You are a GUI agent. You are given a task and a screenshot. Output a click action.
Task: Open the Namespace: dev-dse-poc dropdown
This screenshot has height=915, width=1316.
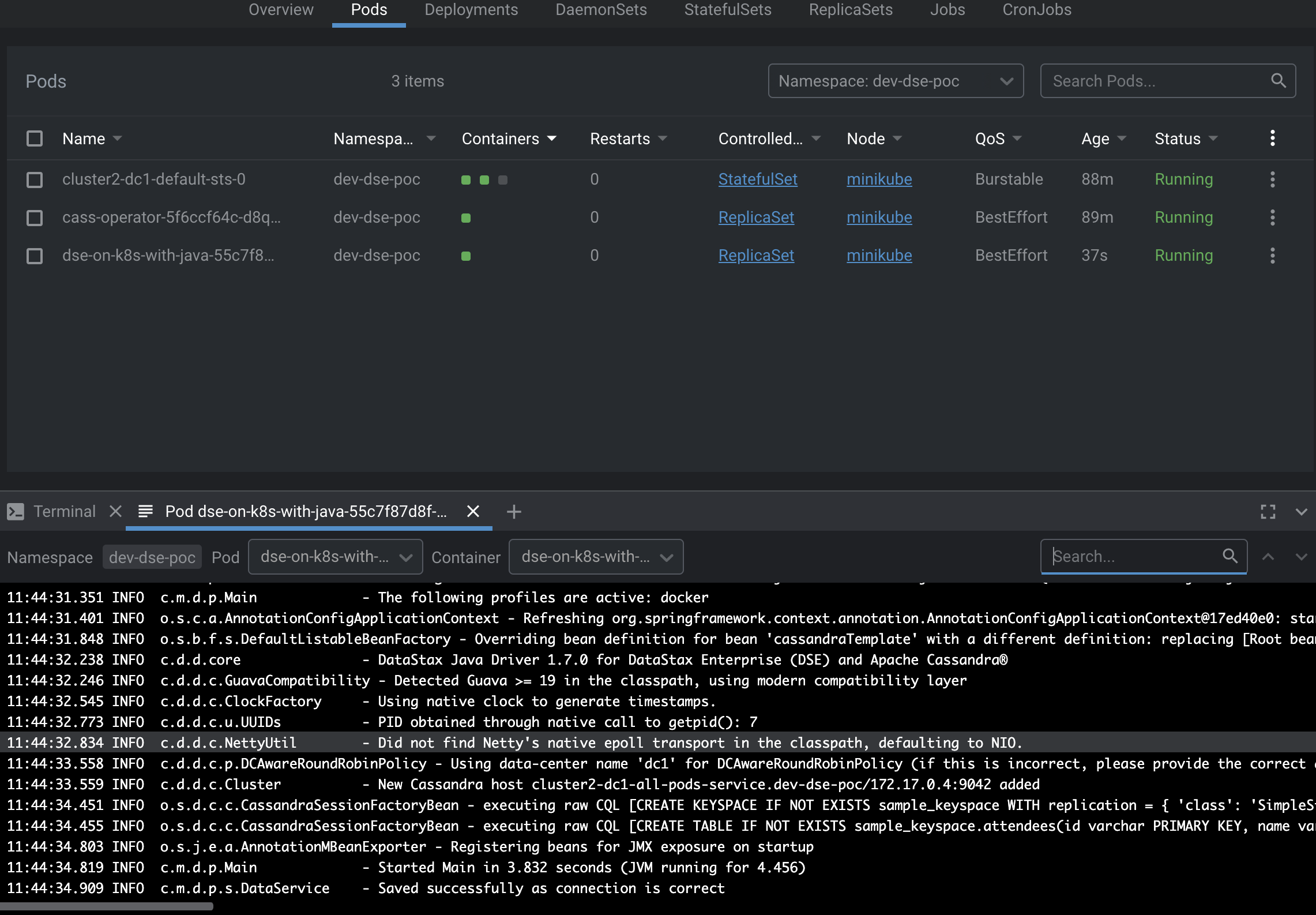(895, 81)
